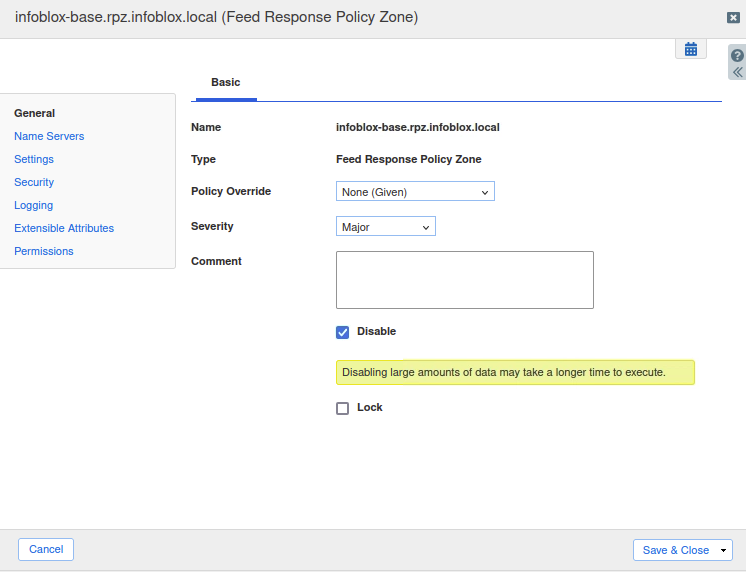Viewport: 746px width, 572px height.
Task: Open the calendar schedule icon
Action: [691, 49]
